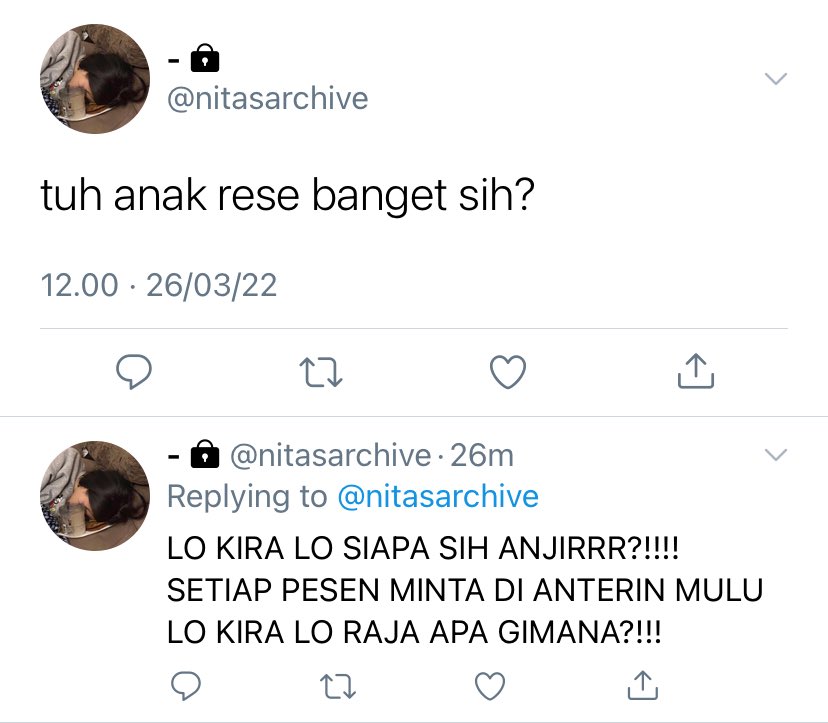828x723 pixels.
Task: Click reply icon on main tweet
Action: click(134, 372)
